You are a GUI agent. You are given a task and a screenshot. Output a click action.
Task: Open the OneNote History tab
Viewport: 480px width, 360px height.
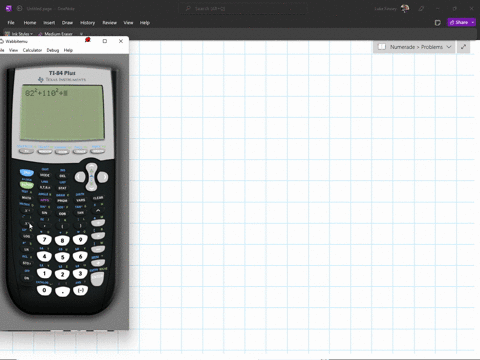88,23
